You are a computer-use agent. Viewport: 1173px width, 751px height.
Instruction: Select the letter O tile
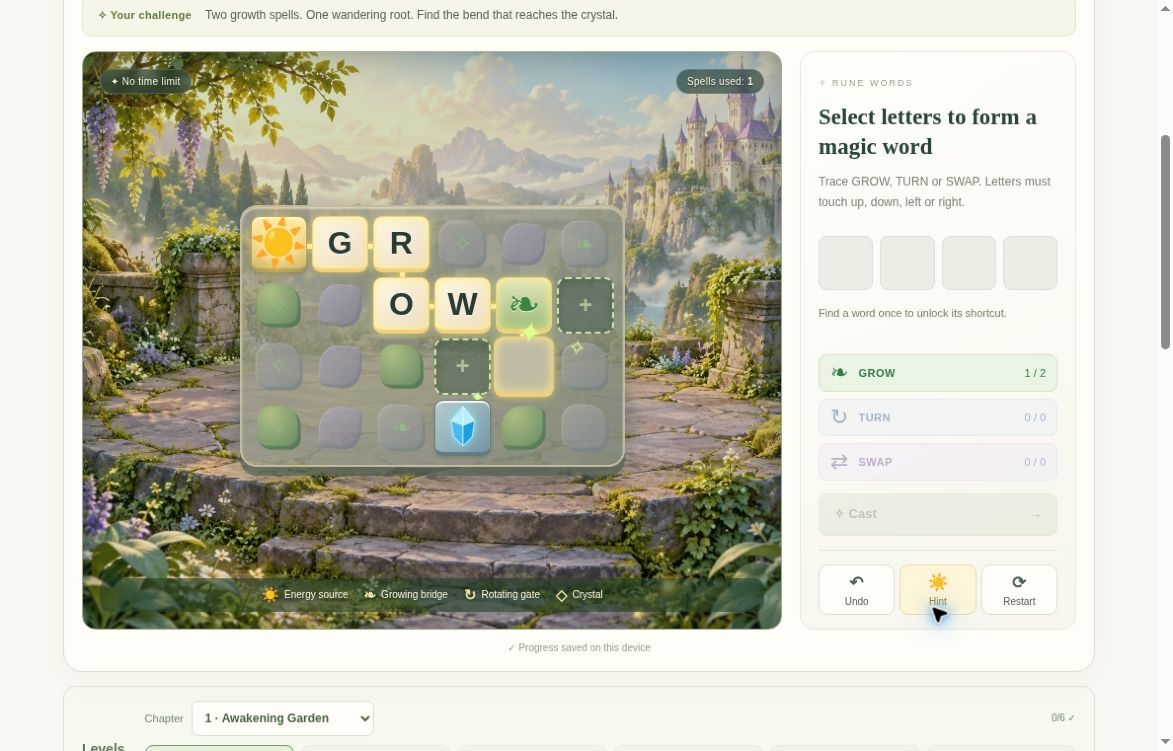pyautogui.click(x=401, y=305)
